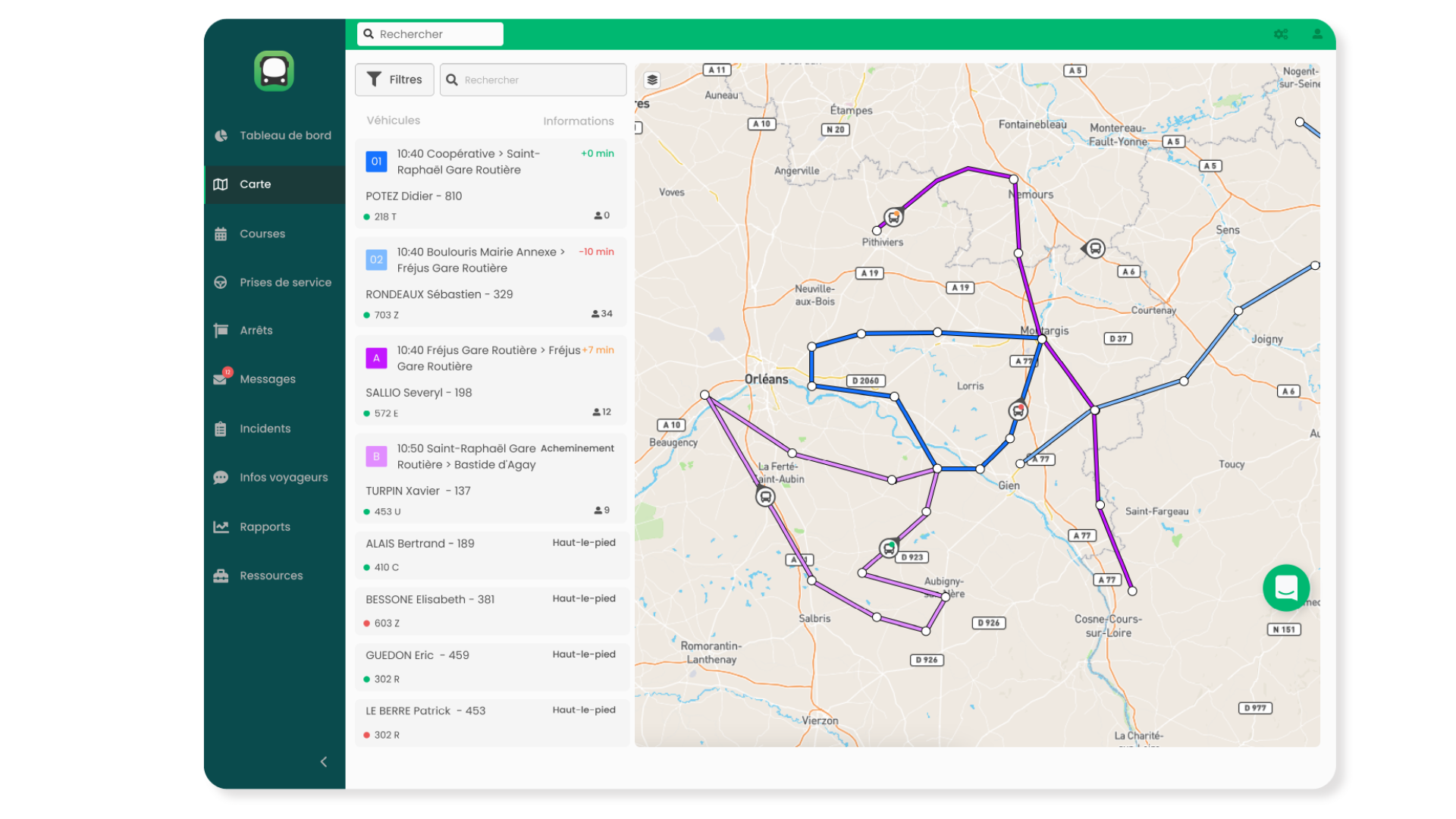The width and height of the screenshot is (1456, 819).
Task: Sort by the Informations column header
Action: (x=578, y=121)
